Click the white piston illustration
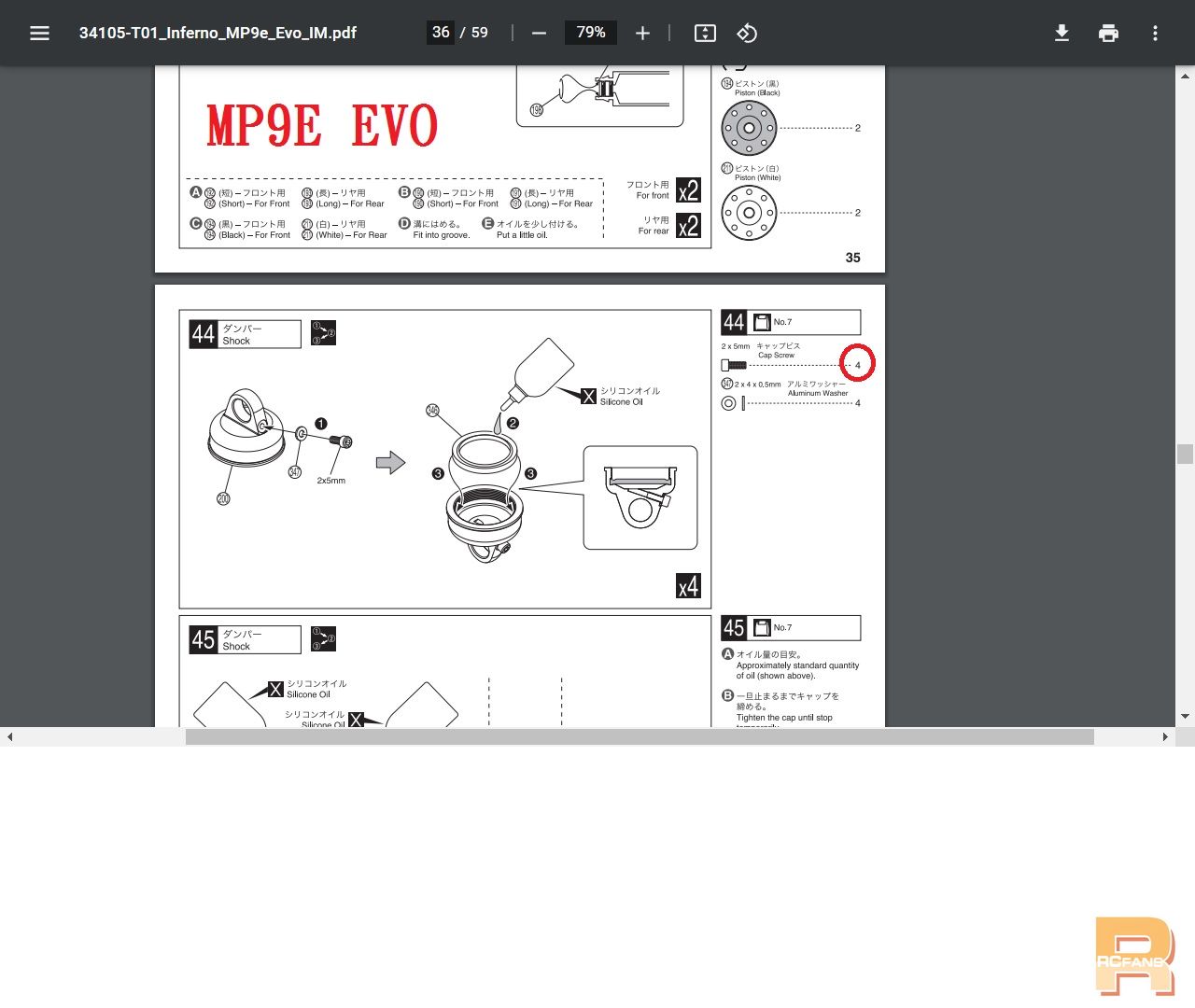The width and height of the screenshot is (1195, 1008). coord(749,213)
